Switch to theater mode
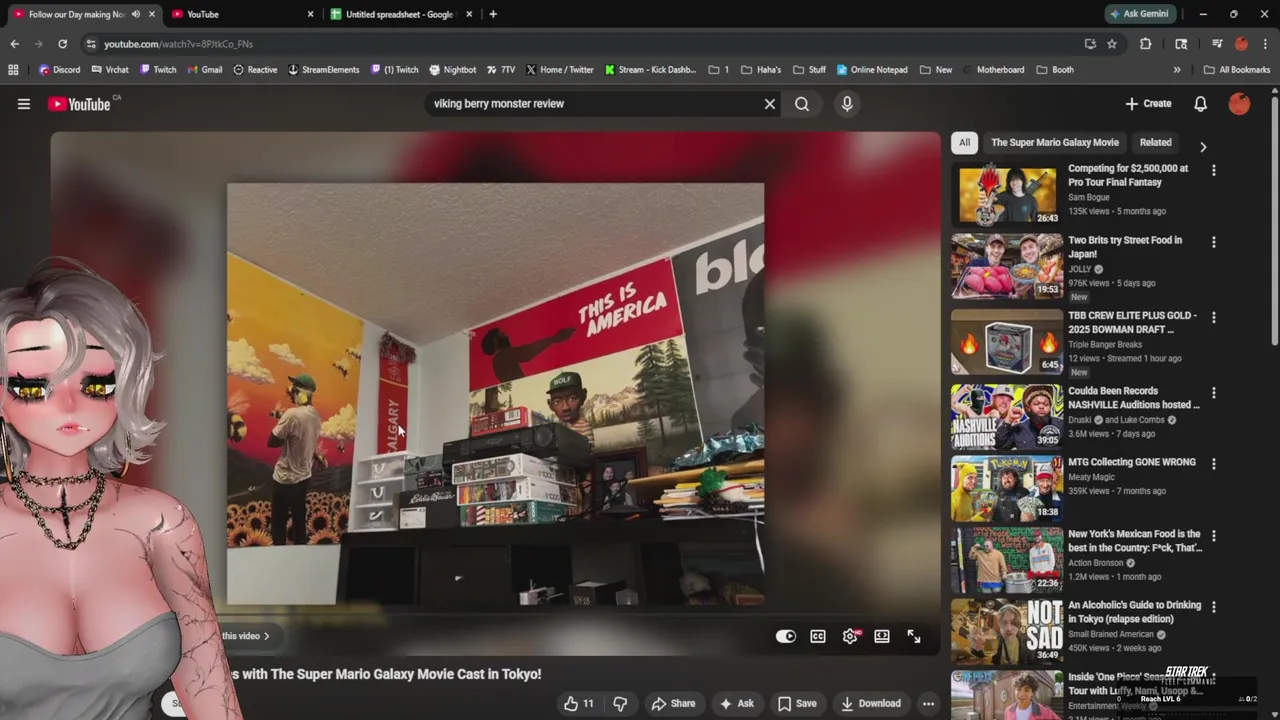Viewport: 1280px width, 720px height. [882, 636]
